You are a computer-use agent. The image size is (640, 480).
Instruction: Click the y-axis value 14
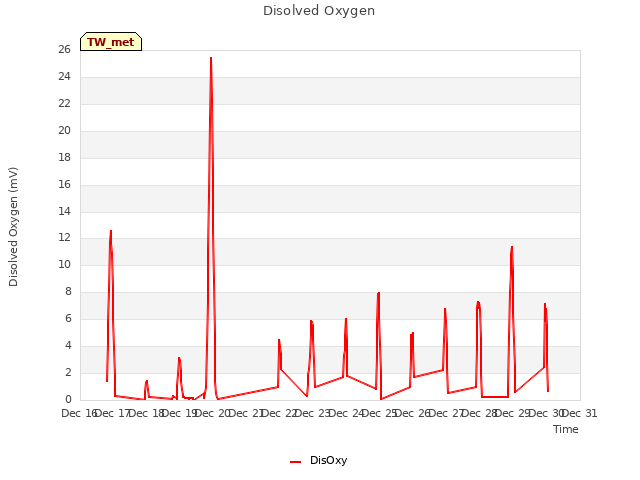[x=64, y=211]
